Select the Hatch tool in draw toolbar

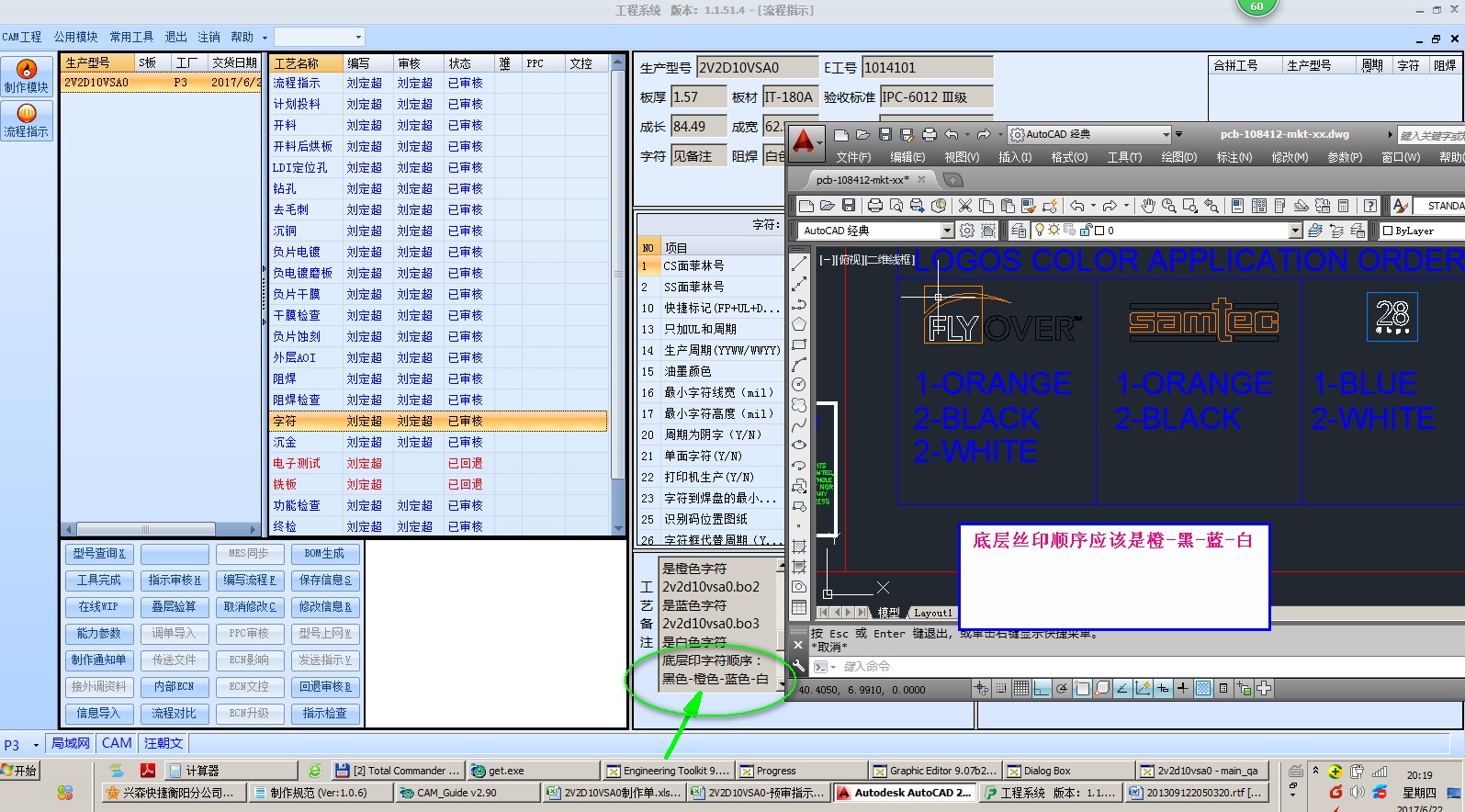799,546
